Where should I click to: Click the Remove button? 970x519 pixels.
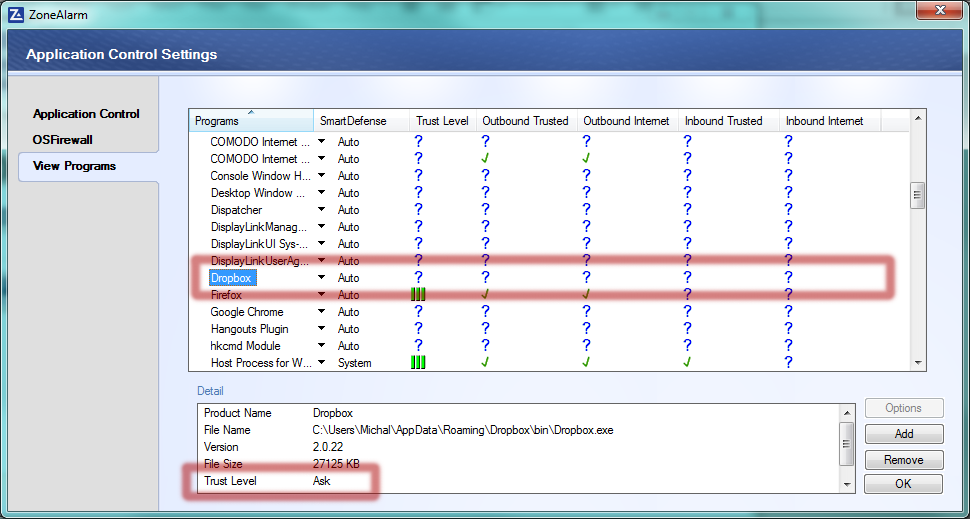tap(904, 460)
